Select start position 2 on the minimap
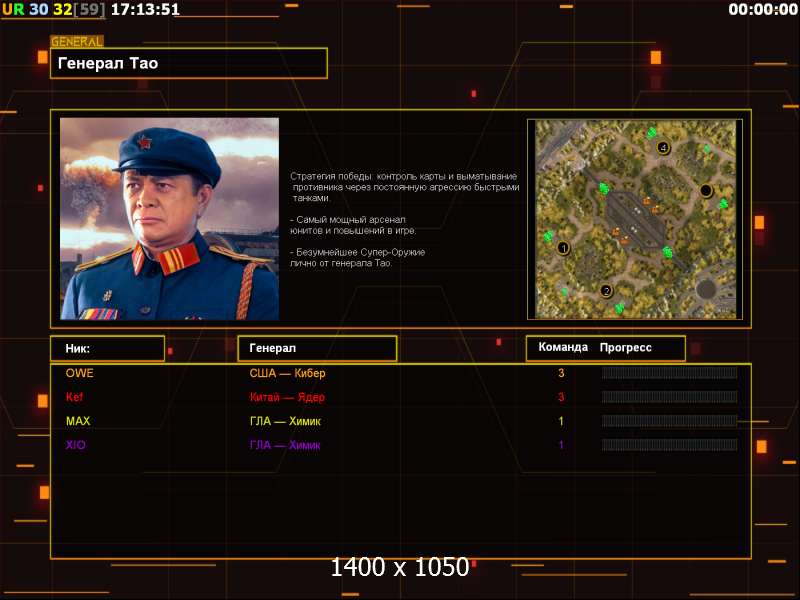Screen dimensions: 800x600 point(606,291)
